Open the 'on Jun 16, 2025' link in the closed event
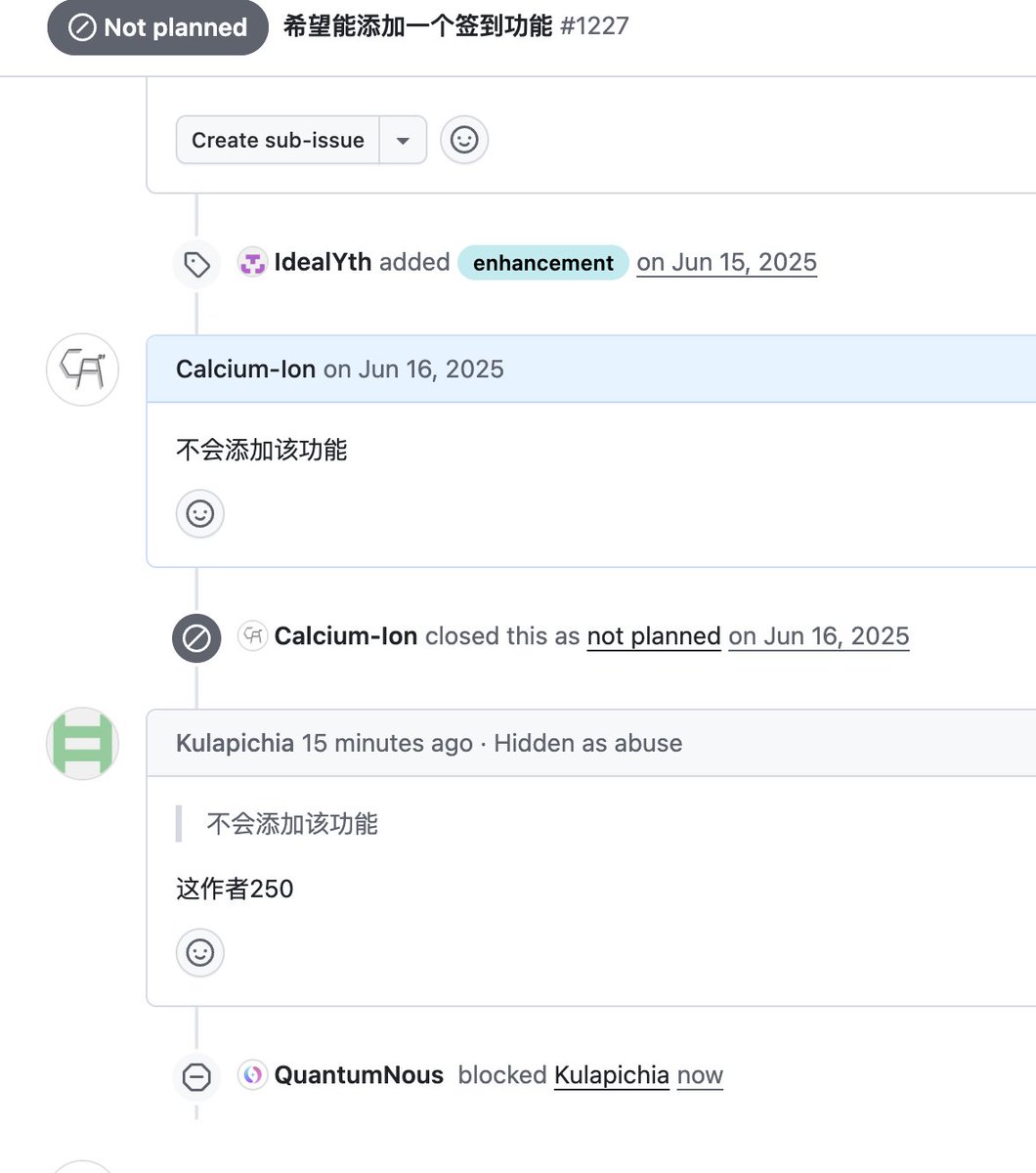Screen dimensions: 1036x1173 coord(819,636)
